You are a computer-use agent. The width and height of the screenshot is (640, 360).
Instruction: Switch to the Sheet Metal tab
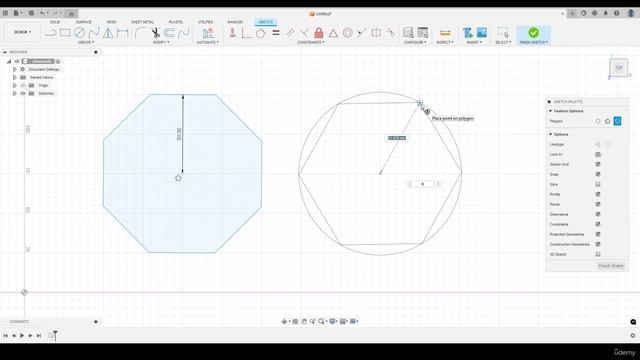pos(142,22)
